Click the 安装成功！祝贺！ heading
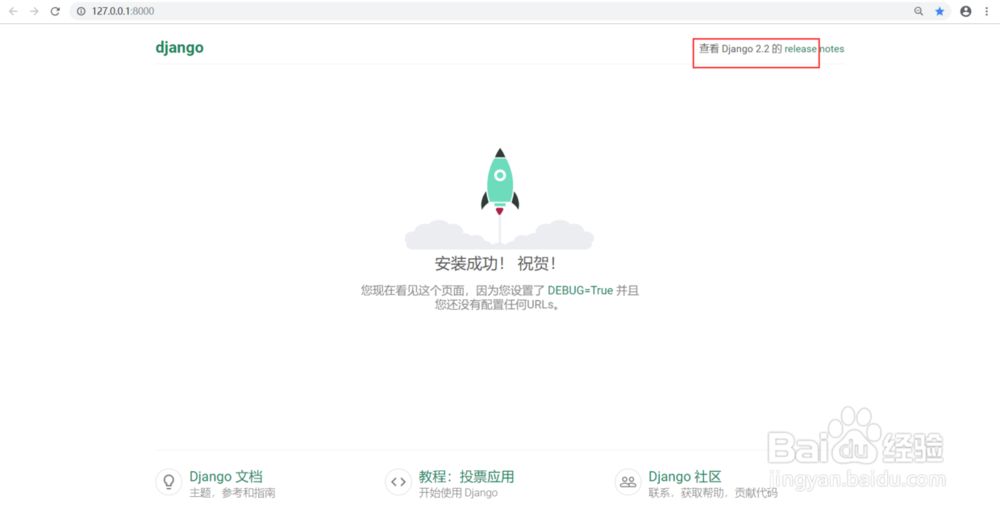The image size is (1000, 513). [x=496, y=264]
